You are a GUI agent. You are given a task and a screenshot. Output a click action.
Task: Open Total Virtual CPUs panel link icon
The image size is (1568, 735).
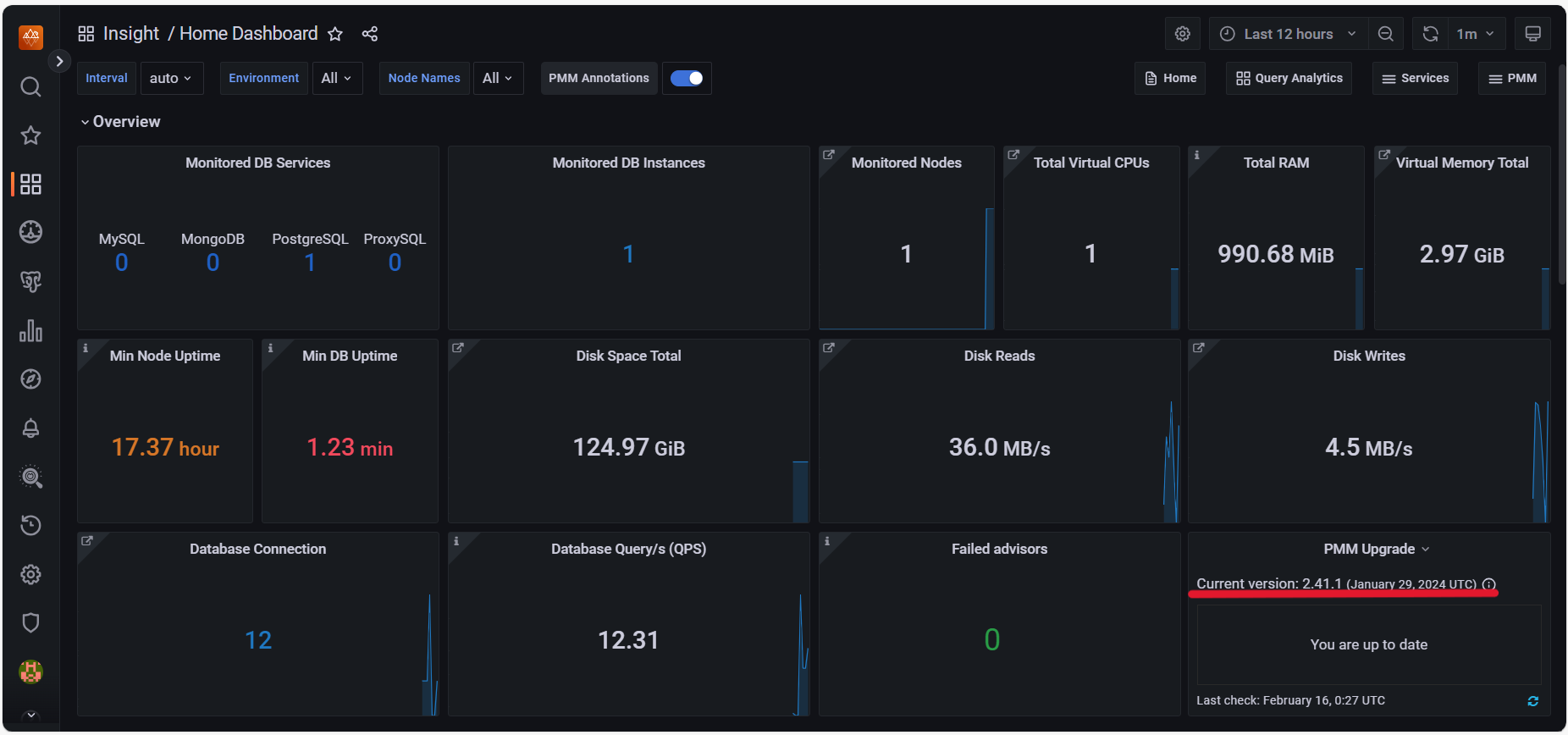pyautogui.click(x=1013, y=155)
